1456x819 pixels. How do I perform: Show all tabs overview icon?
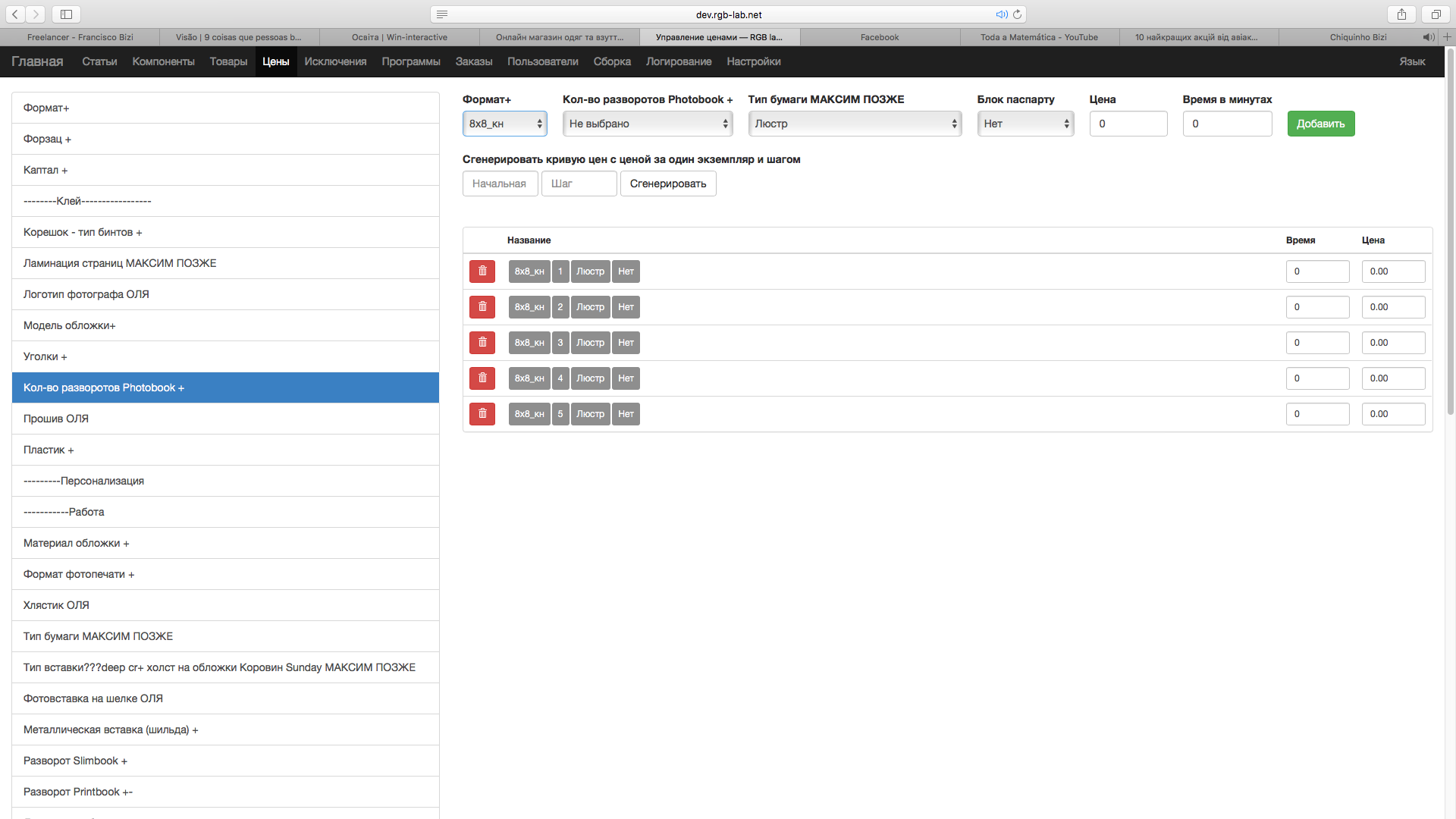click(1436, 14)
